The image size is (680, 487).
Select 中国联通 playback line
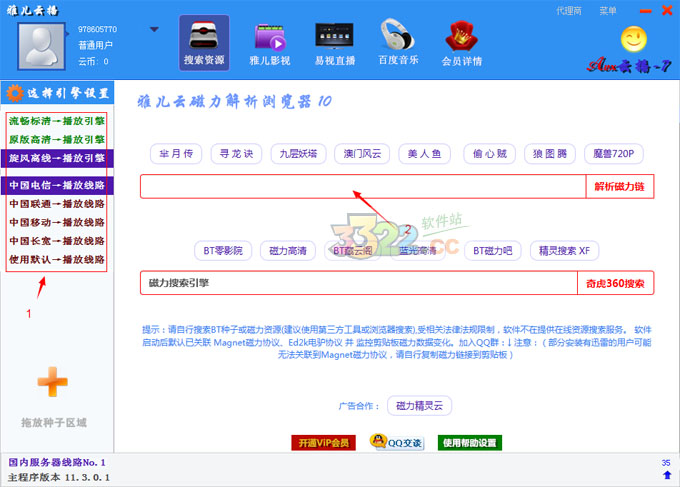pyautogui.click(x=57, y=204)
